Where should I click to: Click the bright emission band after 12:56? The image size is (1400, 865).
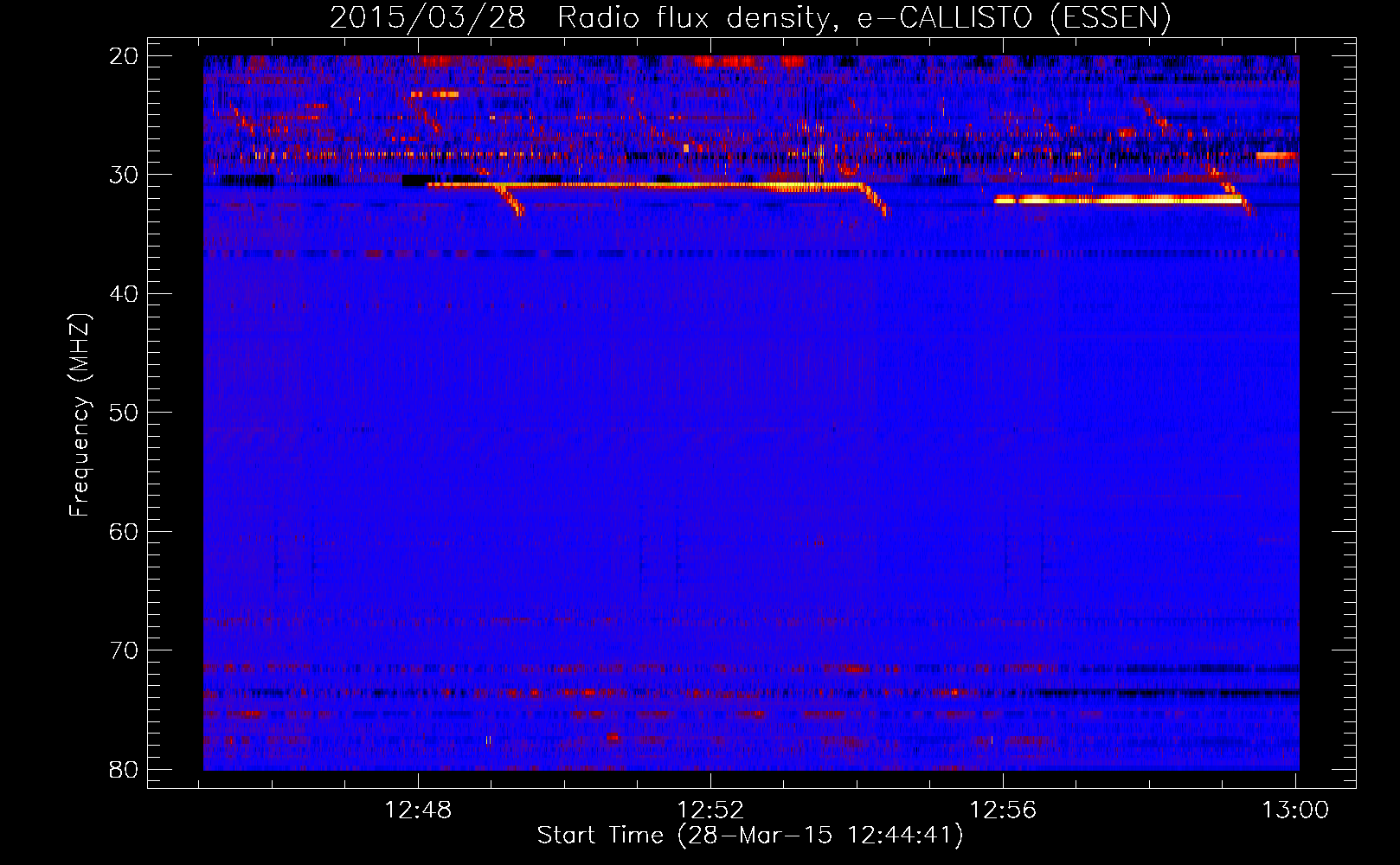coord(1119,199)
